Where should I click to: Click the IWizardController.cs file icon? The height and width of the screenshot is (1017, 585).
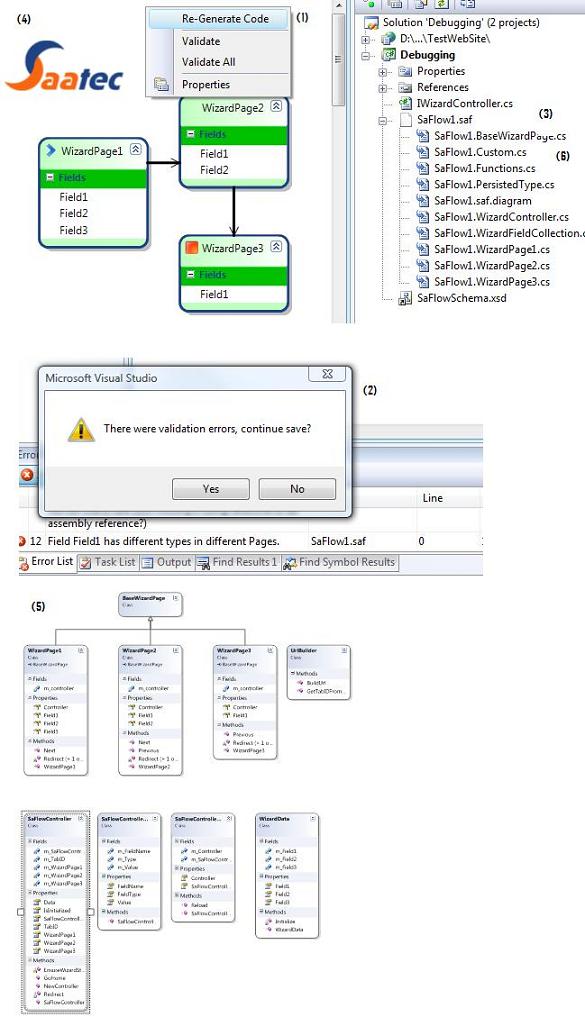pos(405,103)
